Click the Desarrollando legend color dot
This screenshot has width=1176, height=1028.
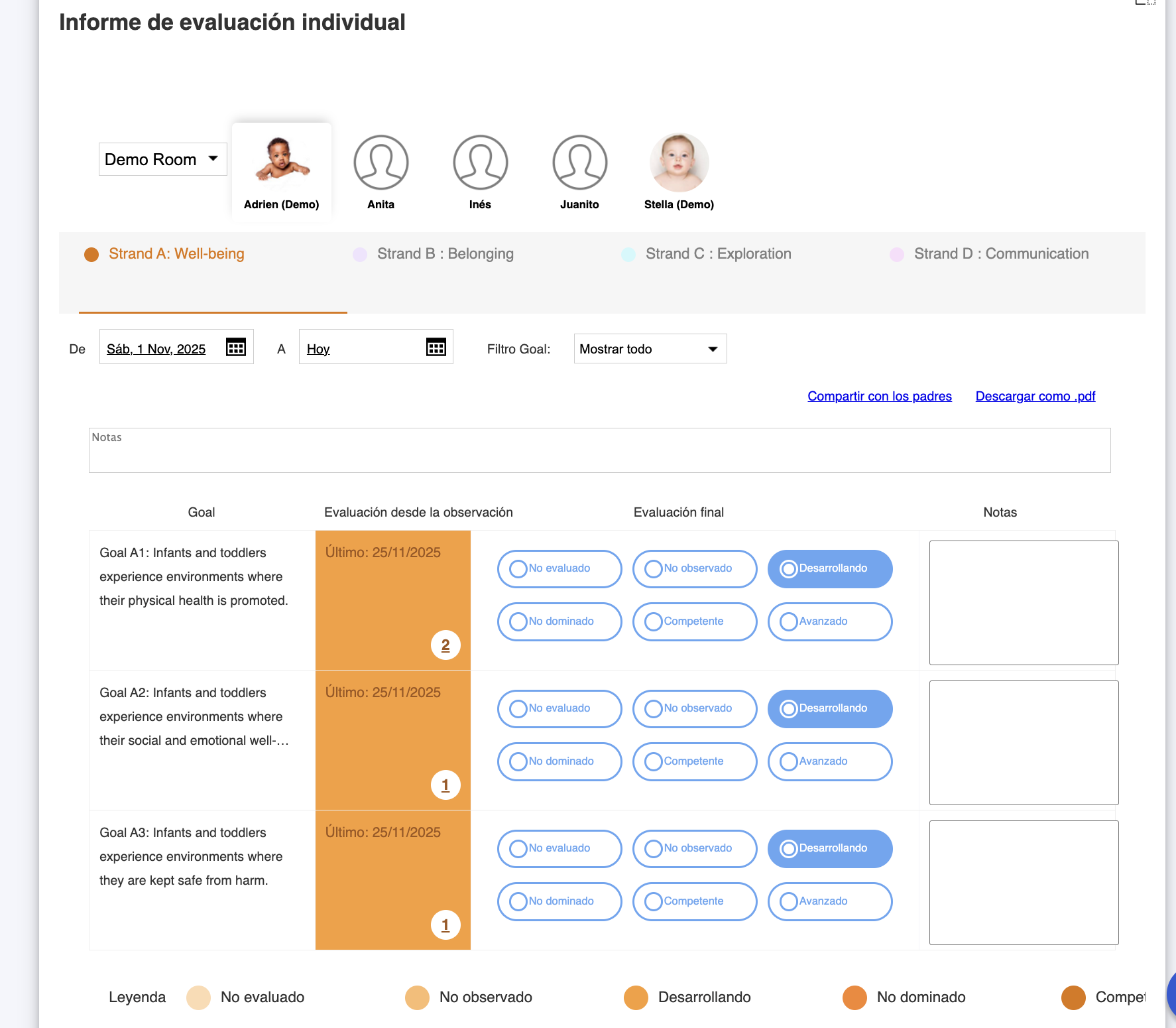click(x=636, y=997)
